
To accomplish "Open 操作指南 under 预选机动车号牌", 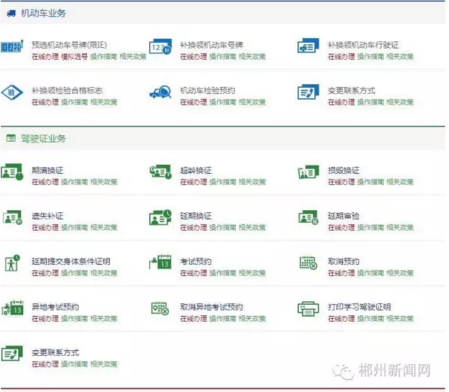I will pyautogui.click(x=104, y=56).
